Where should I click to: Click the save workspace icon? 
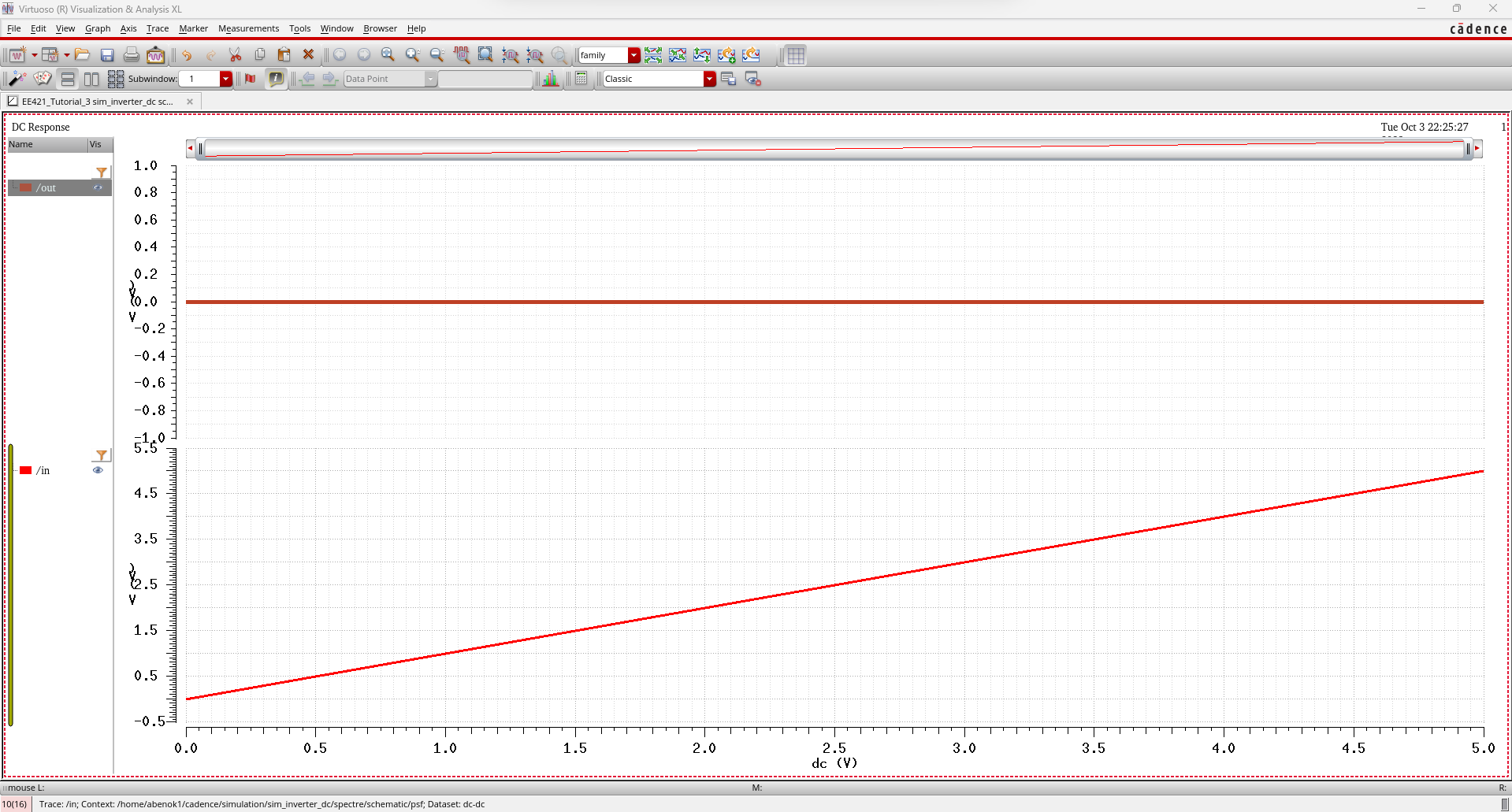coord(728,79)
